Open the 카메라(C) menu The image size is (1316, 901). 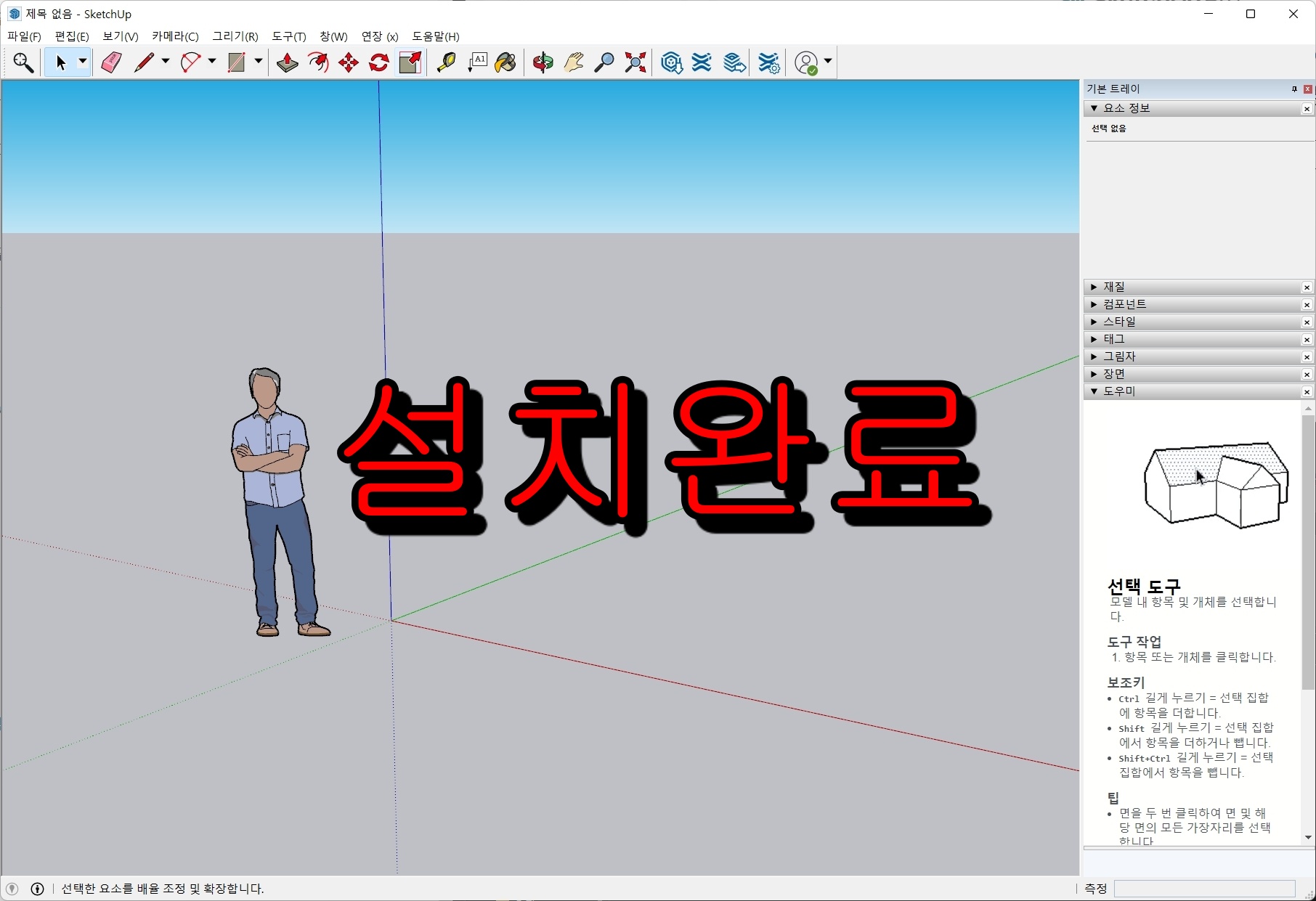pyautogui.click(x=174, y=36)
